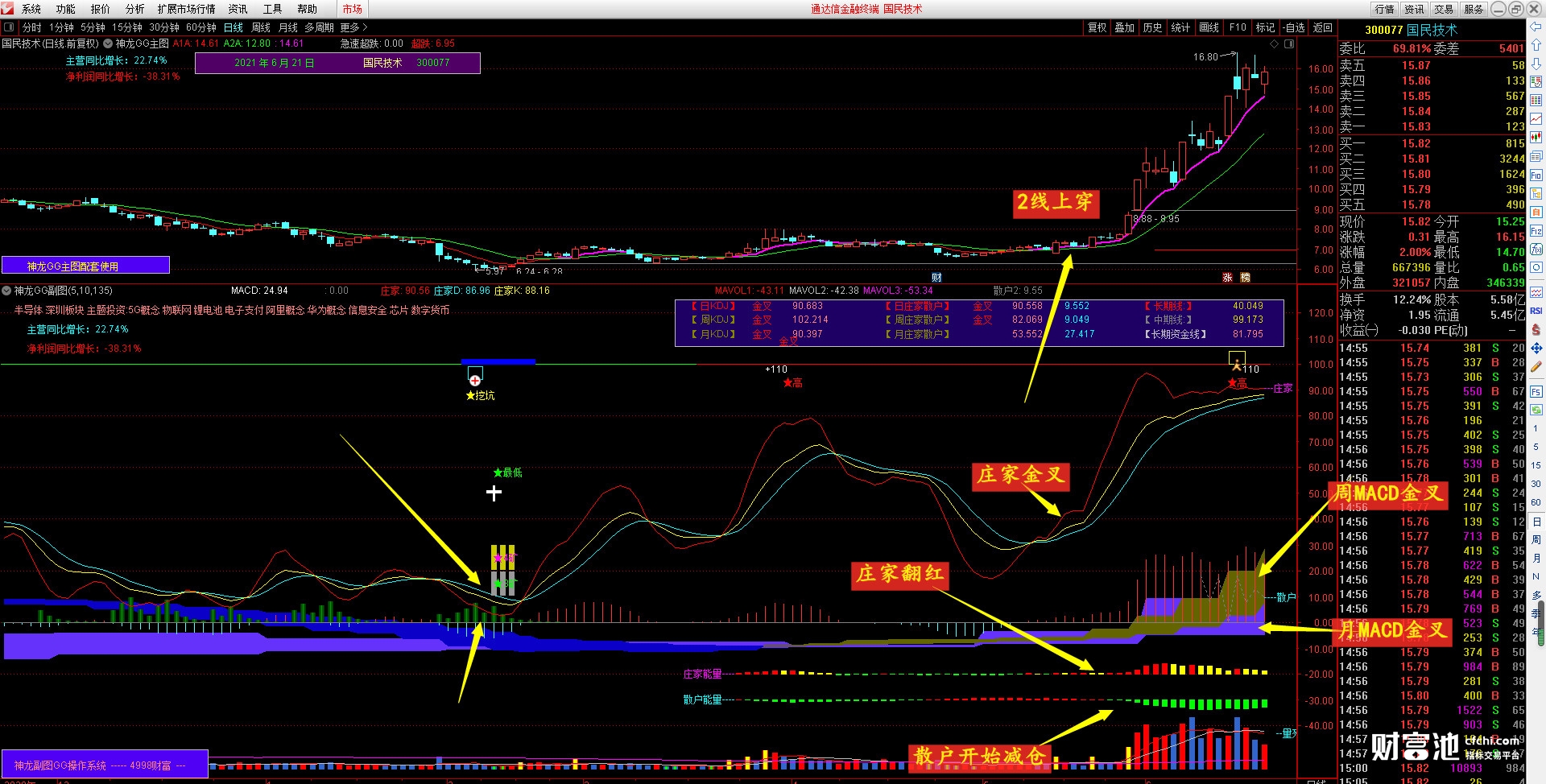Open the line trend chart icon in sidebar
This screenshot has height=784, width=1546.
1536,118
